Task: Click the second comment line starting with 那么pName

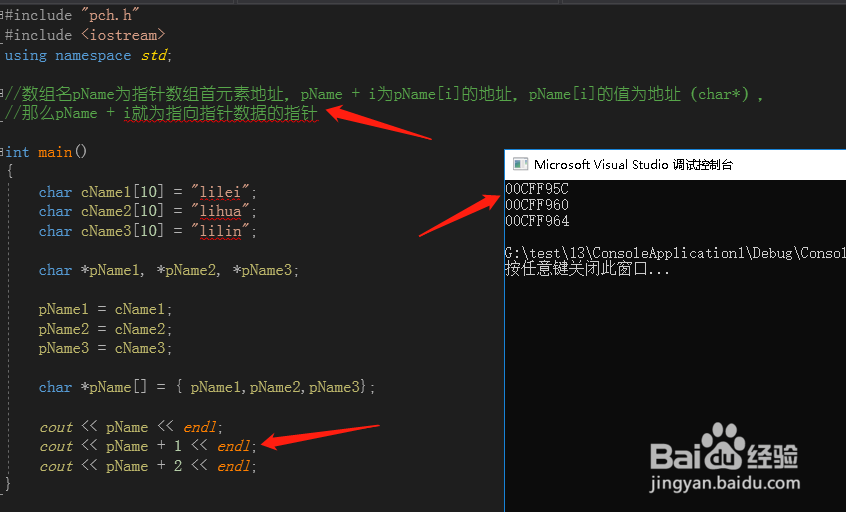Action: pyautogui.click(x=162, y=113)
